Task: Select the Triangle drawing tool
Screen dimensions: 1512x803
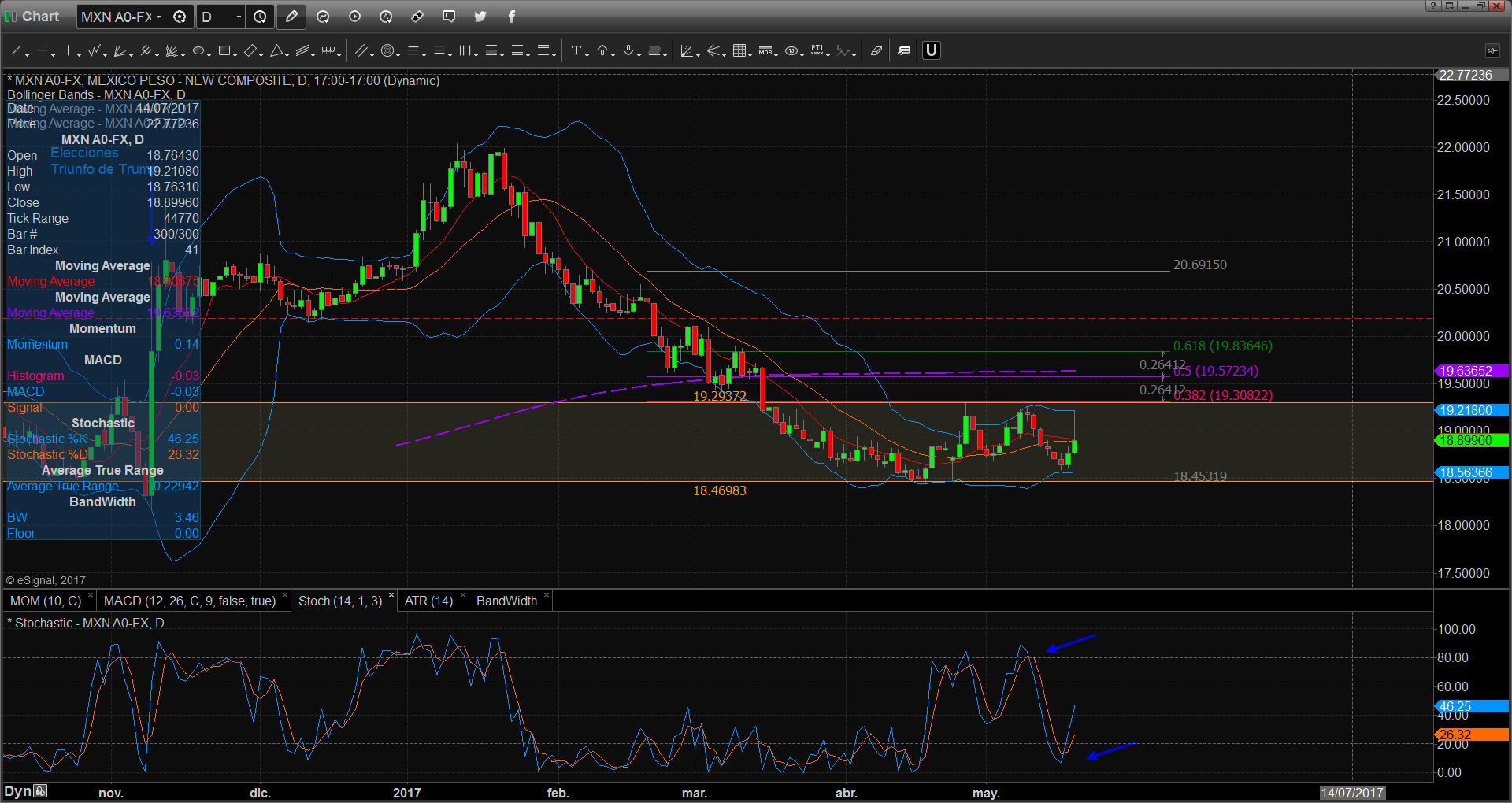Action: [276, 51]
